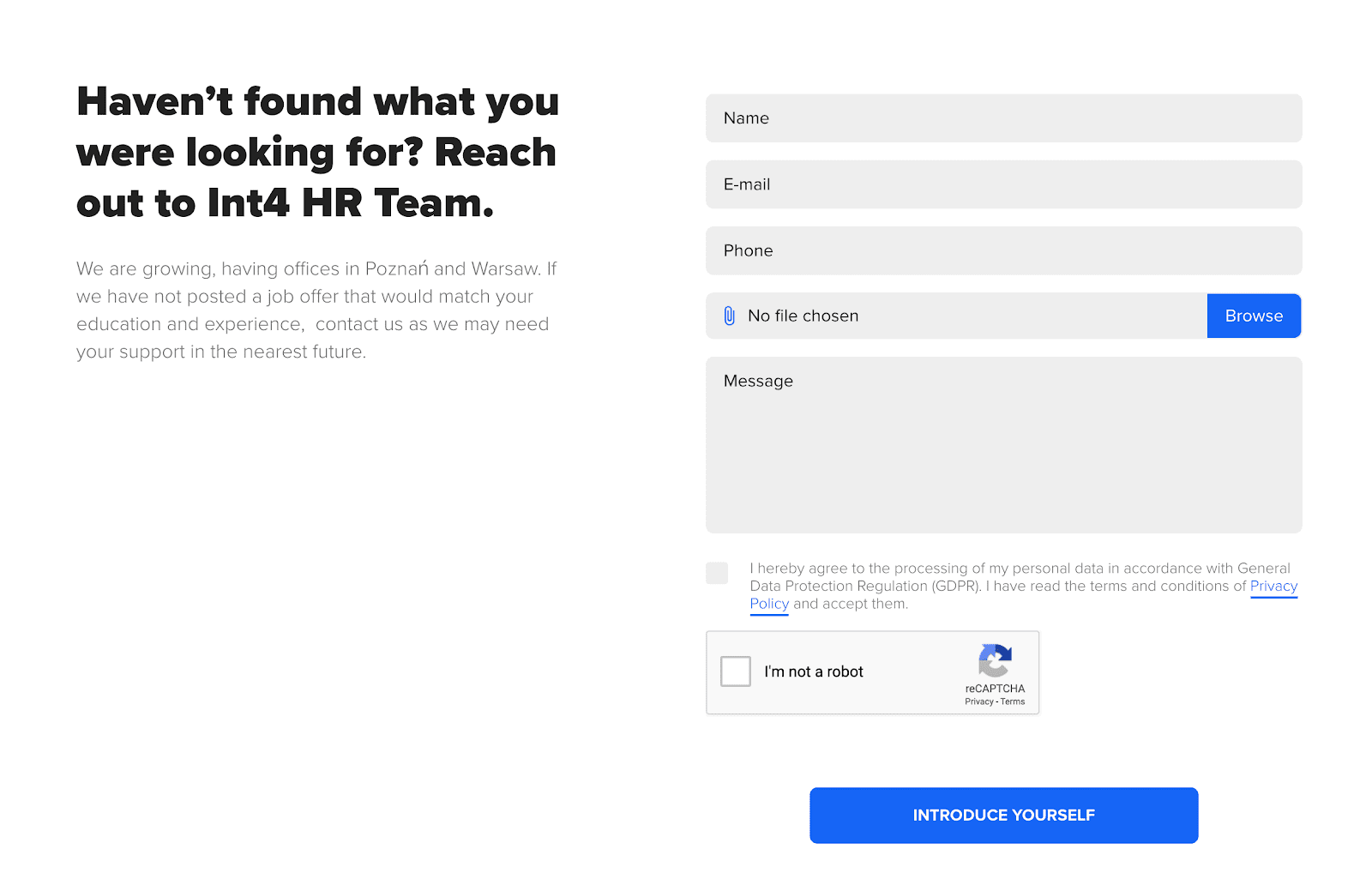Focus the Phone input field

[1003, 250]
